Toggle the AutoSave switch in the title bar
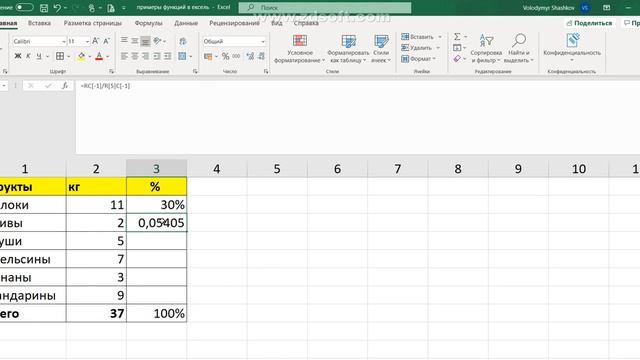 [x=24, y=7]
